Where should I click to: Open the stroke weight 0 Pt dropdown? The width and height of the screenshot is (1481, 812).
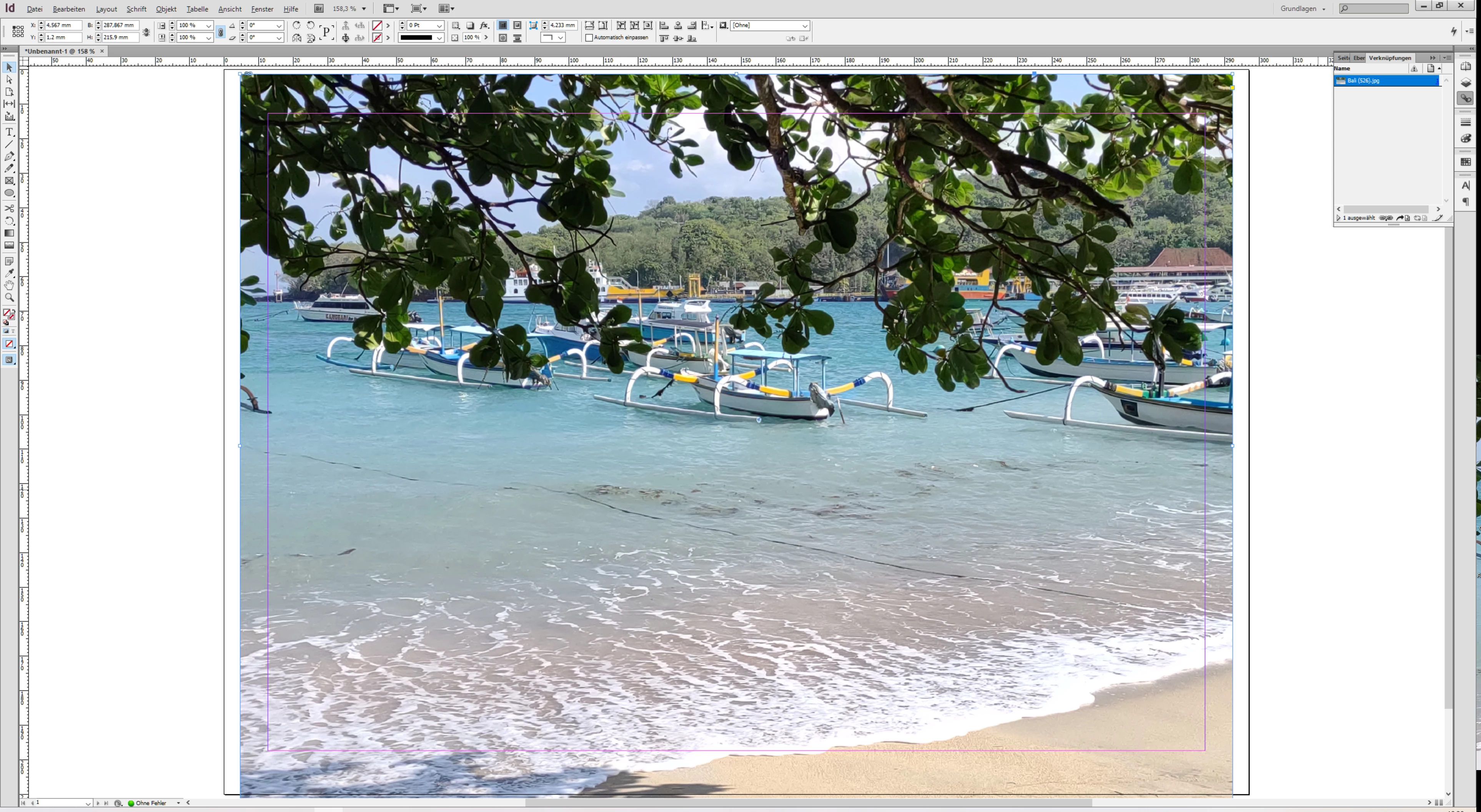tap(439, 26)
